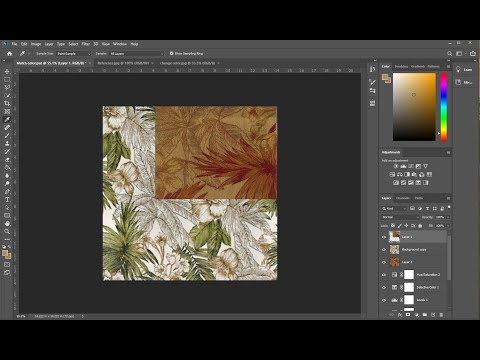The width and height of the screenshot is (480, 360).
Task: Toggle the layer filter on/off switch
Action: (x=449, y=208)
